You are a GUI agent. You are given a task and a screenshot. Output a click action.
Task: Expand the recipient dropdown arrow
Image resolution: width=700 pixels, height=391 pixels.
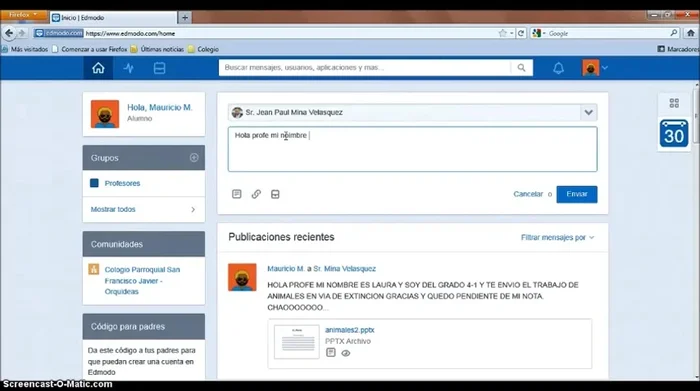click(x=588, y=112)
